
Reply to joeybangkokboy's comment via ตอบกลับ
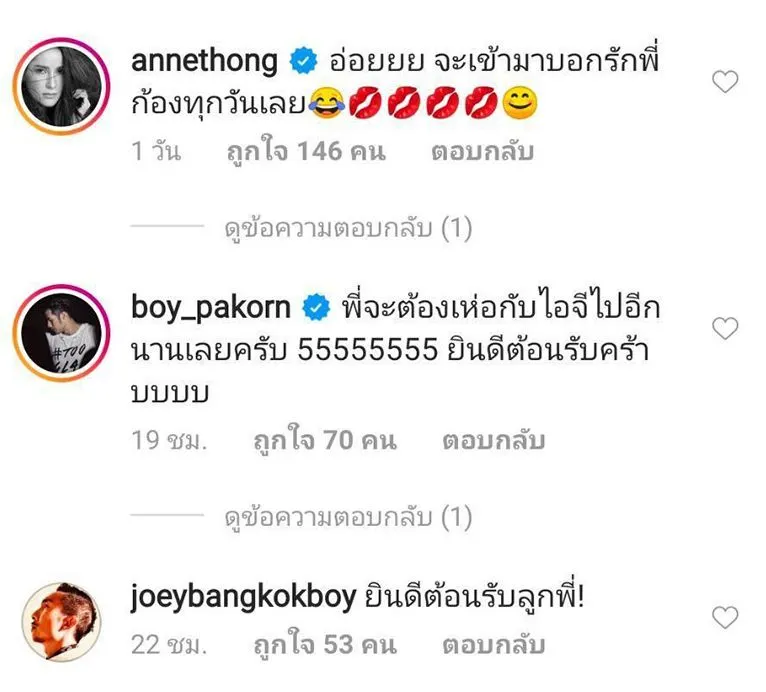pyautogui.click(x=493, y=645)
